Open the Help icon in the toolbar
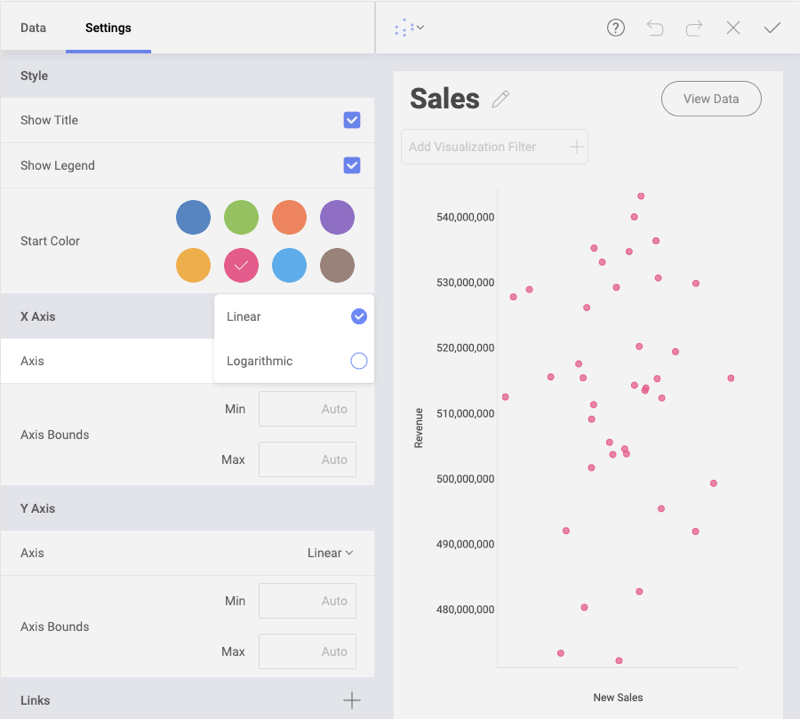This screenshot has width=800, height=719. tap(615, 28)
